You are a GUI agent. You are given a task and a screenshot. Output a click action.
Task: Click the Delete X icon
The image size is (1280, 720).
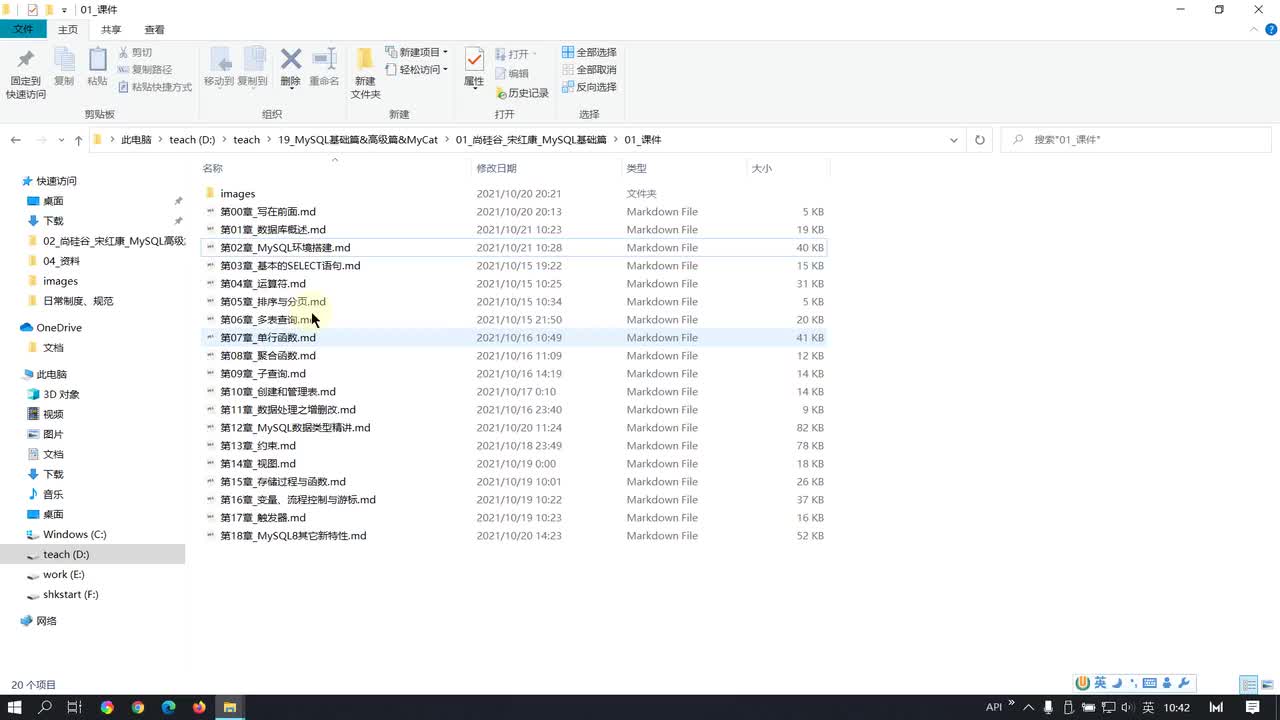click(x=291, y=67)
